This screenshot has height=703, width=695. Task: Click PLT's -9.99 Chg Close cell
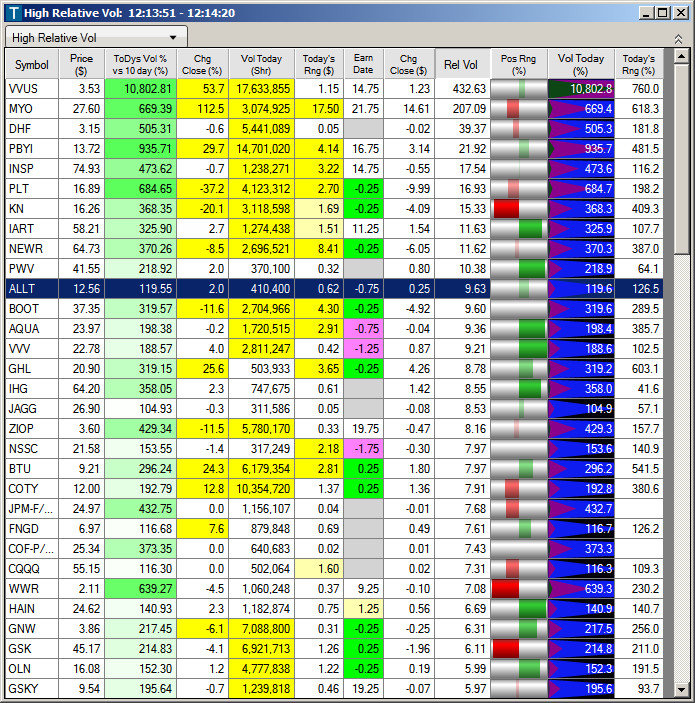tap(409, 189)
